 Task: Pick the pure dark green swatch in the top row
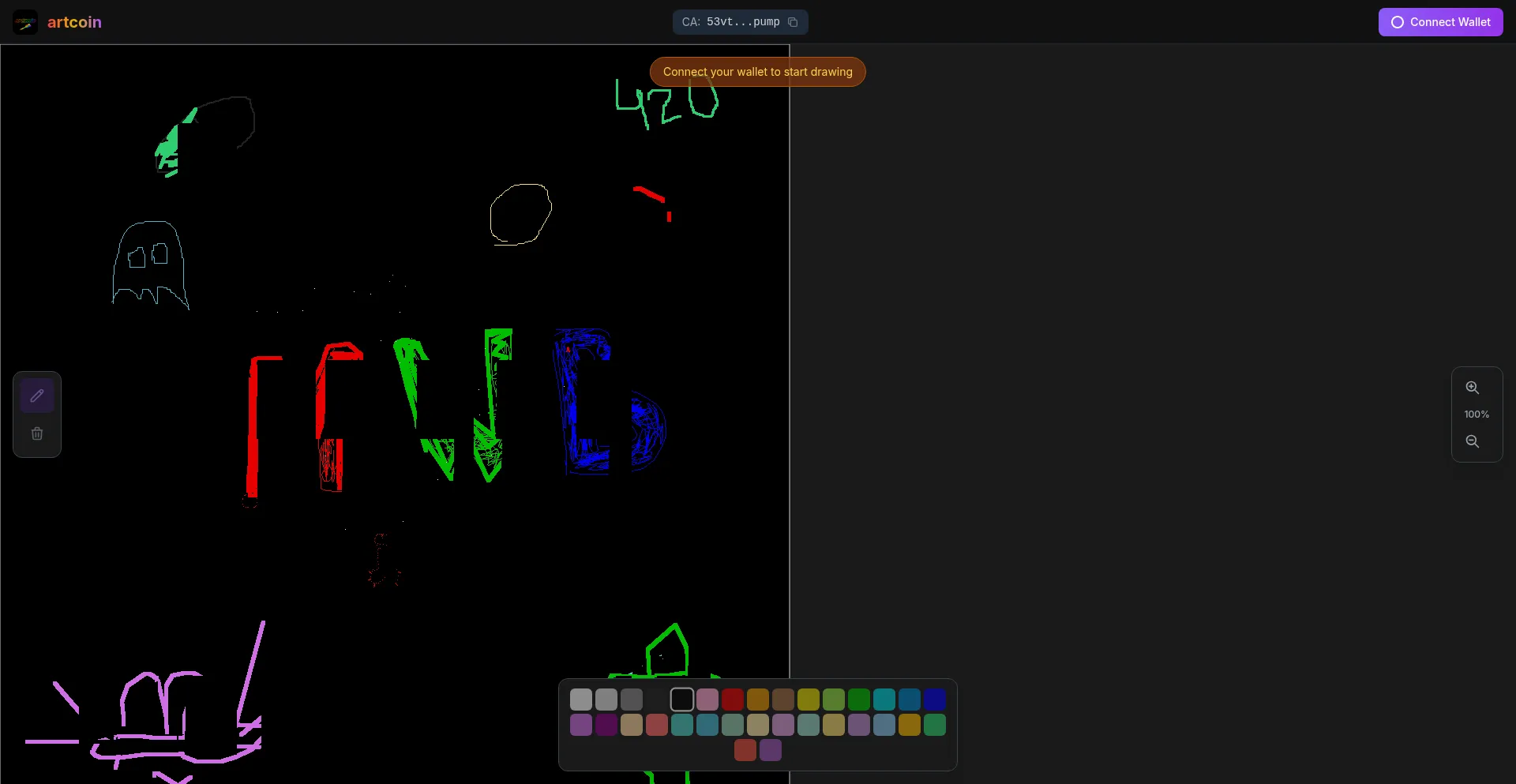(x=859, y=700)
